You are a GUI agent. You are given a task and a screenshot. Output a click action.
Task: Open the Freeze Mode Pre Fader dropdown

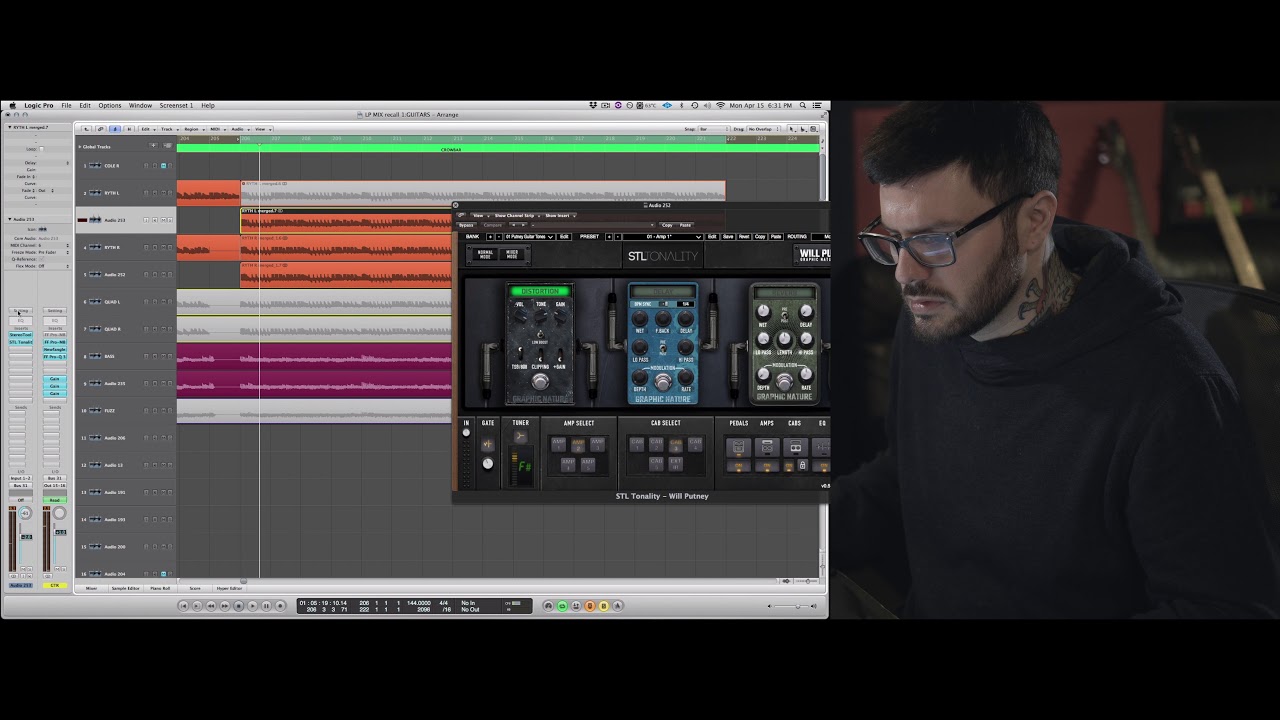(54, 252)
